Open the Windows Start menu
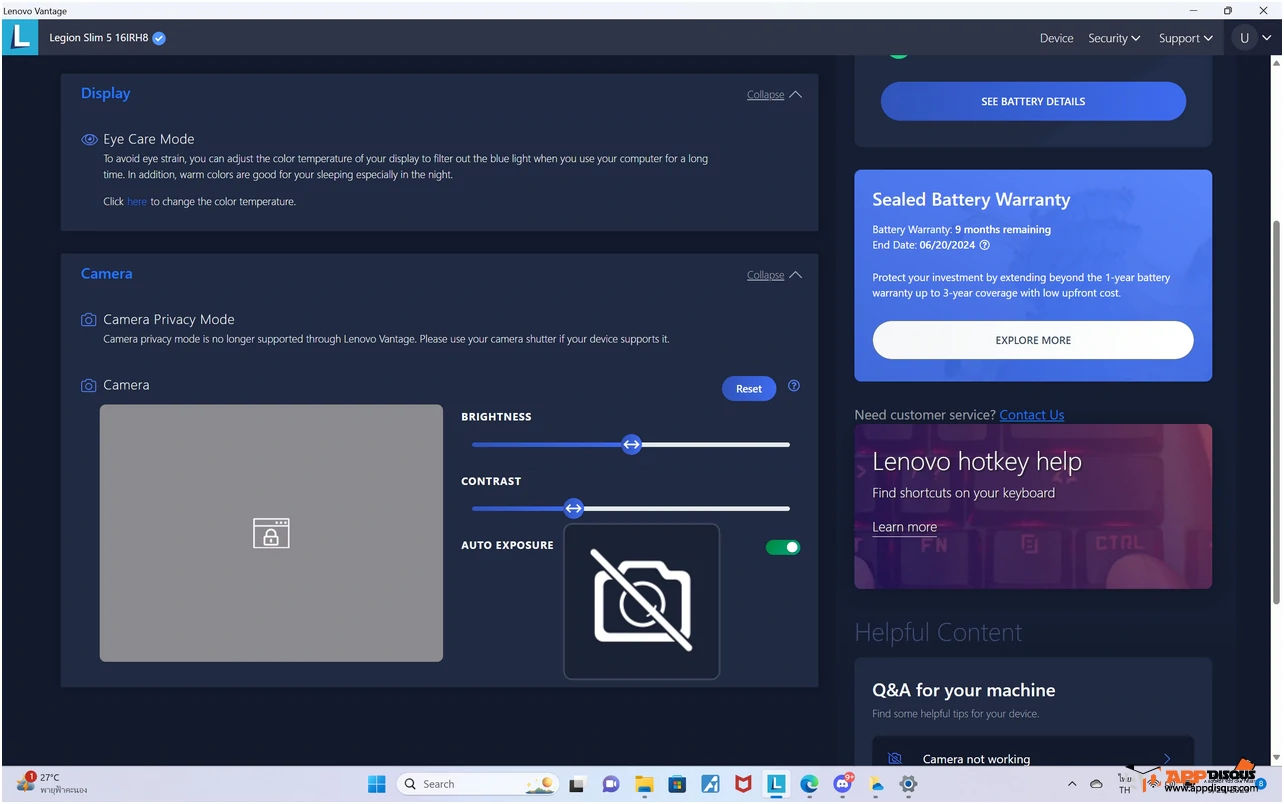 pyautogui.click(x=377, y=784)
